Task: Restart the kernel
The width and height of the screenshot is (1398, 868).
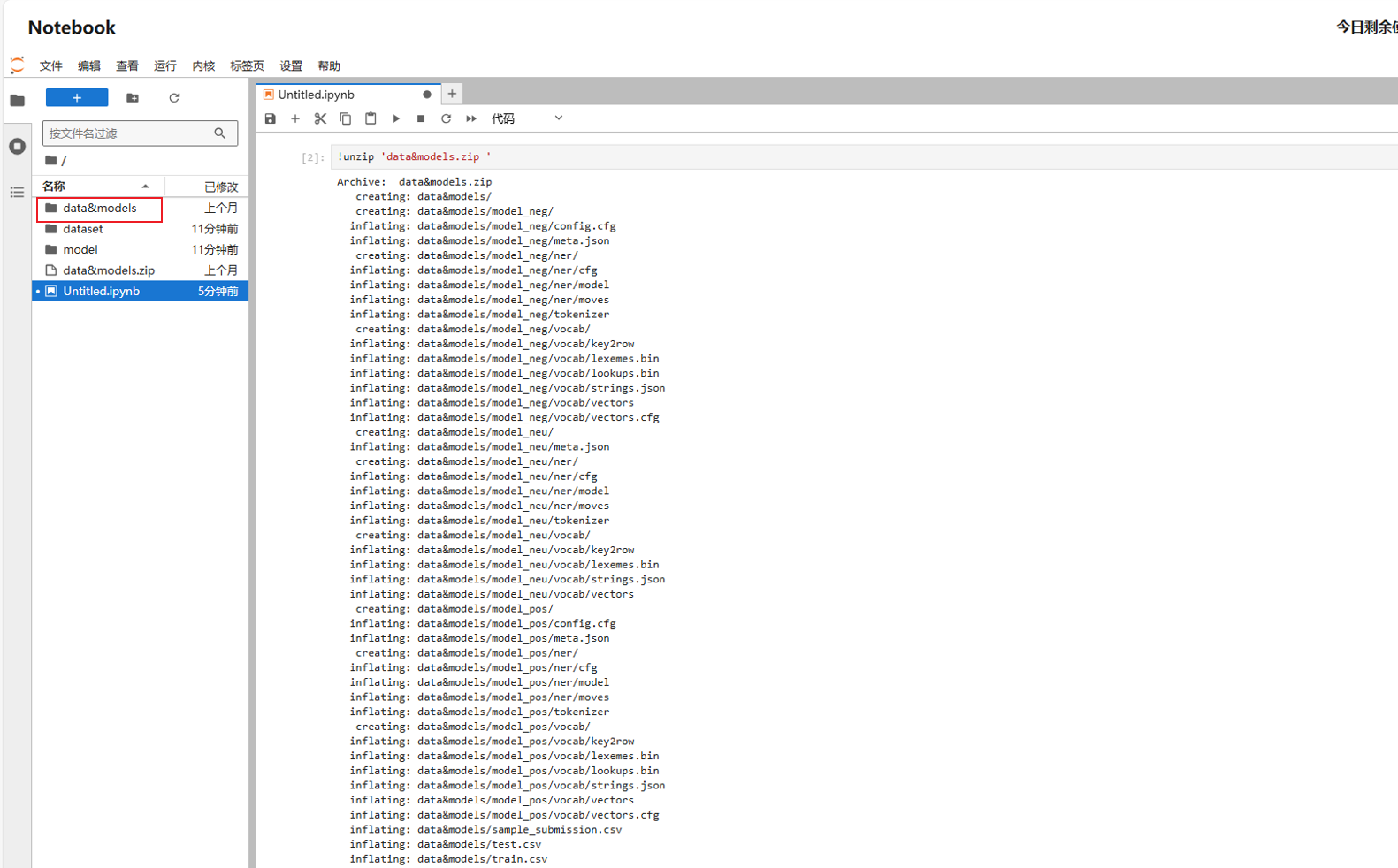Action: [446, 118]
